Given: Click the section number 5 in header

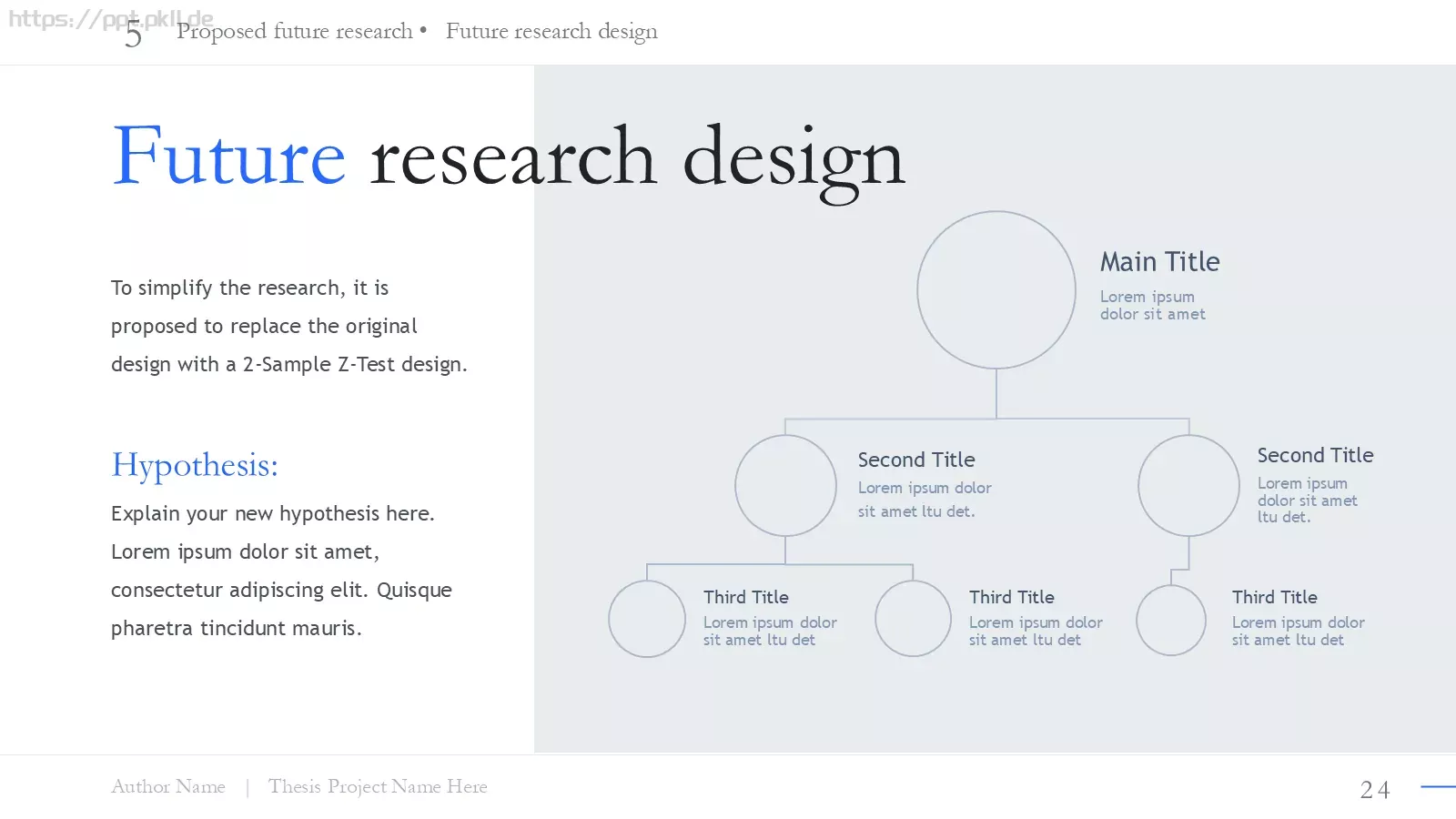Looking at the screenshot, I should point(133,35).
